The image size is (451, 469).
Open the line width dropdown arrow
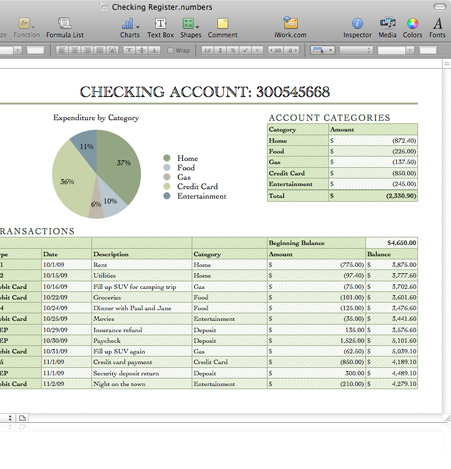click(x=410, y=50)
